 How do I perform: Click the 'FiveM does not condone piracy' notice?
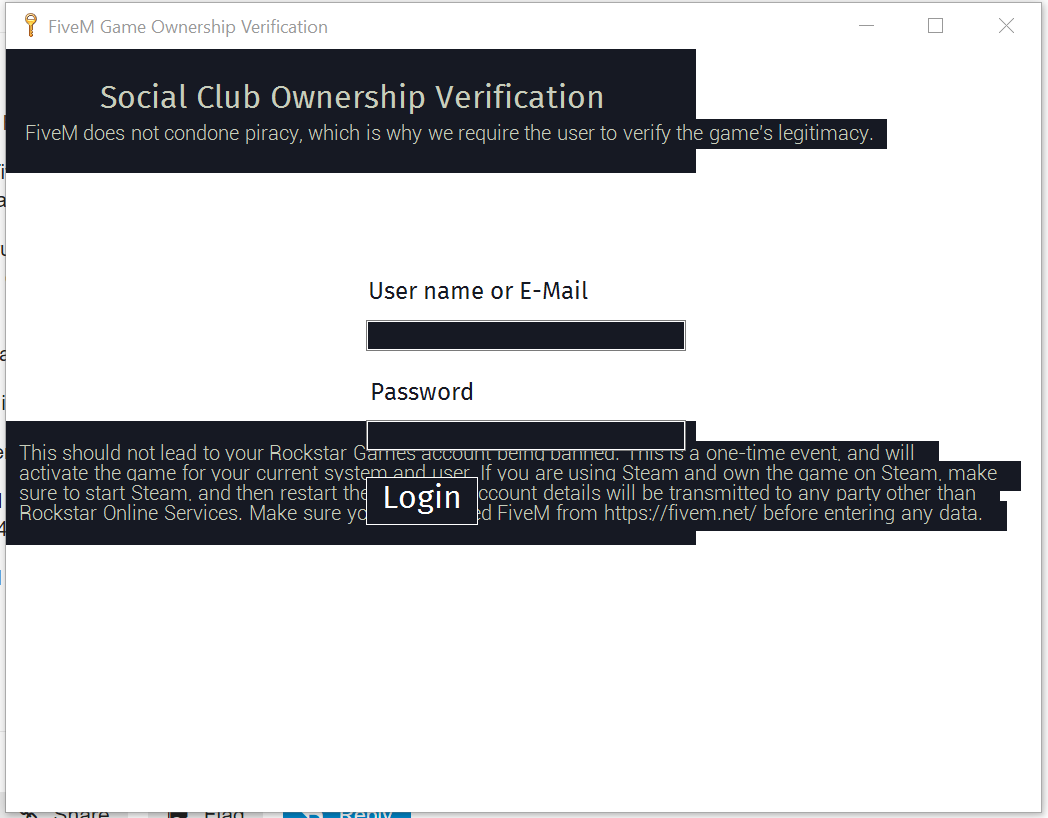[x=449, y=133]
